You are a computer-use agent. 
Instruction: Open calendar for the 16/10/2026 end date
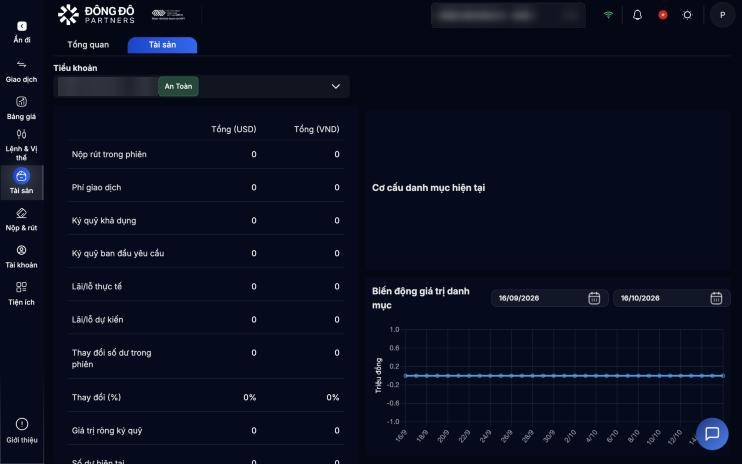tap(716, 298)
